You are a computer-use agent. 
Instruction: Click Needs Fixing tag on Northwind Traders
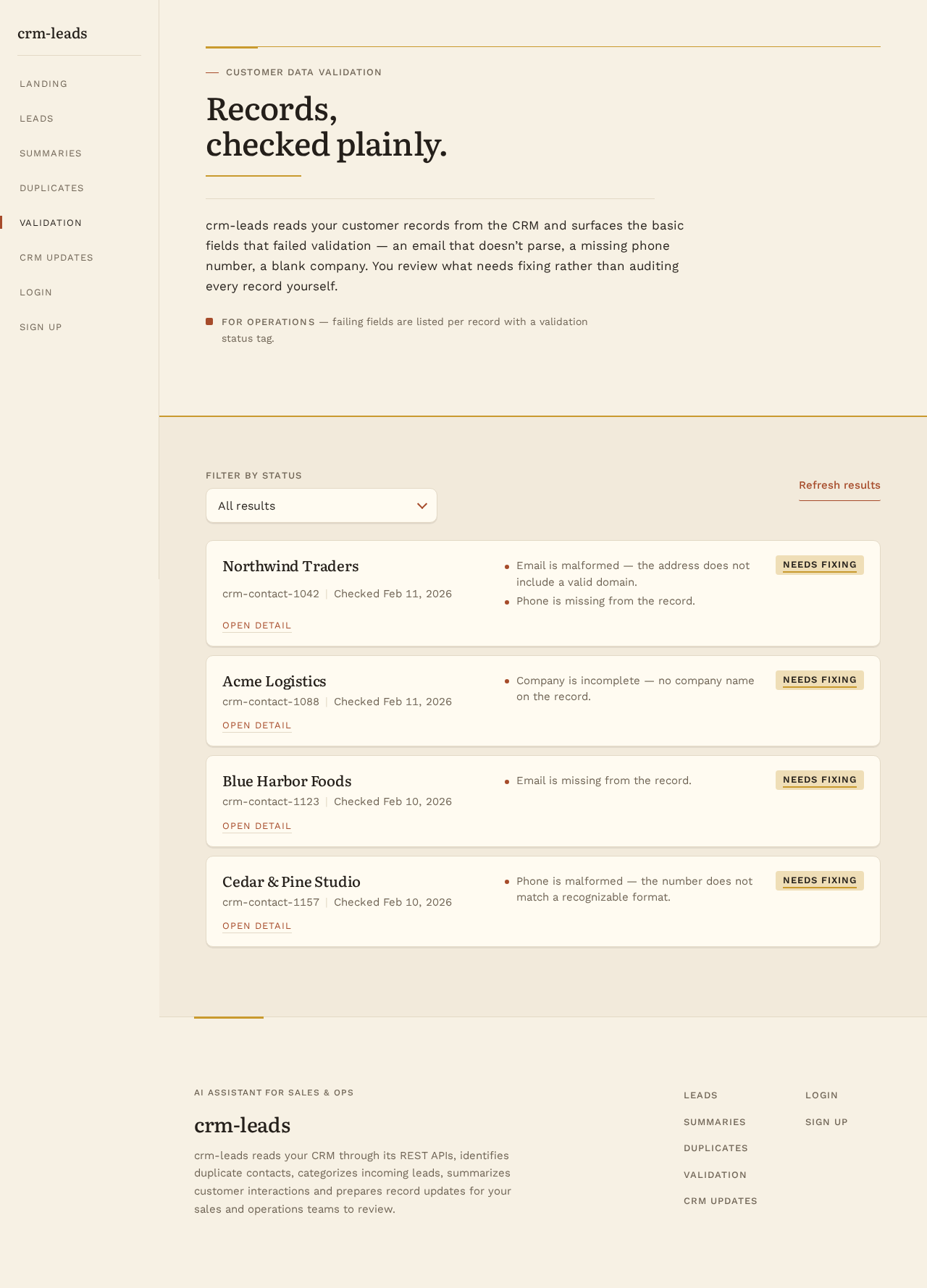820,565
